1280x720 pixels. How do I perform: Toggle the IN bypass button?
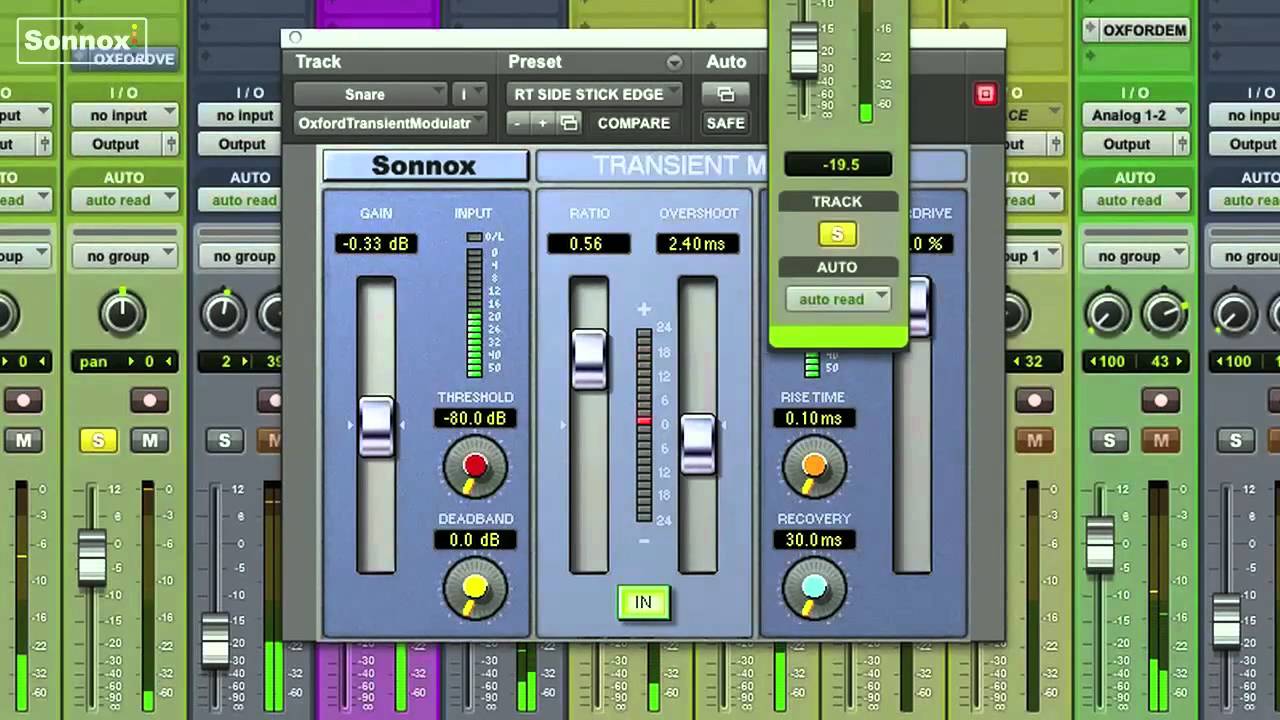tap(643, 602)
